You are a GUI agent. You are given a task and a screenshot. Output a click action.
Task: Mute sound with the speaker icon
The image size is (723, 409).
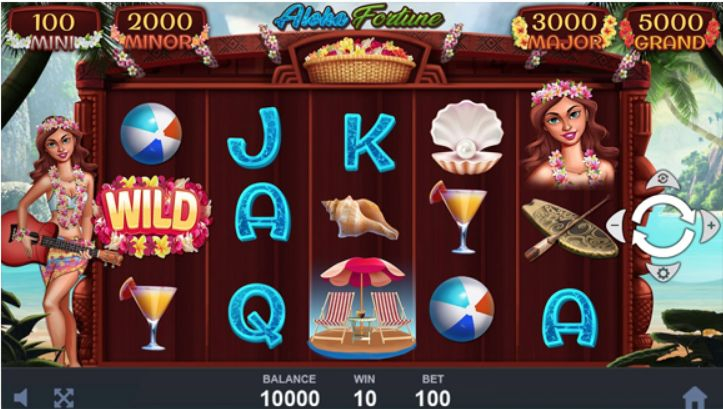tap(20, 397)
